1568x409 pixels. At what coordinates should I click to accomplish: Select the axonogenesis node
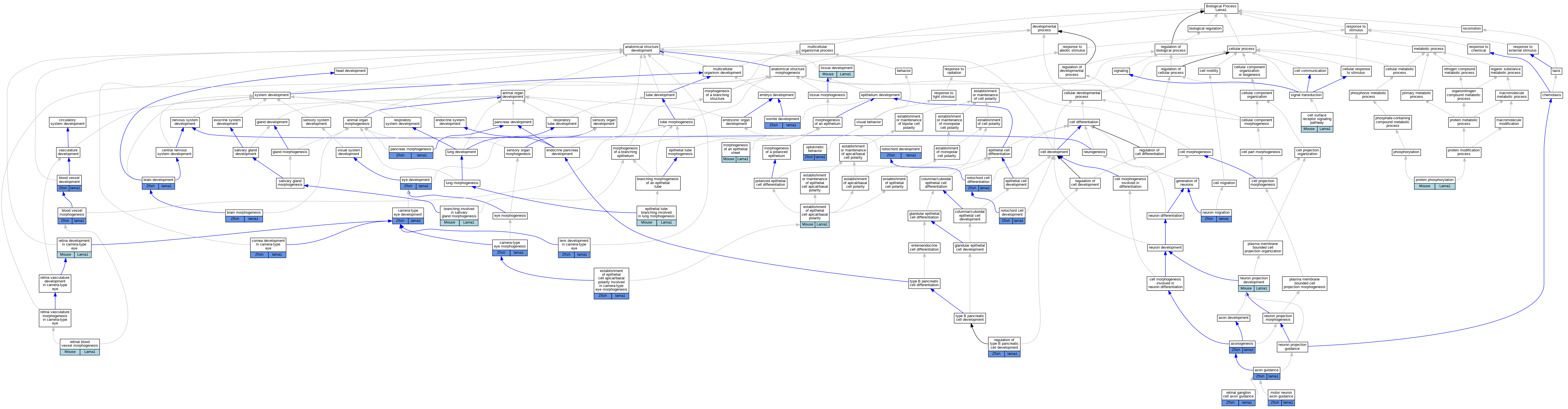click(1242, 347)
